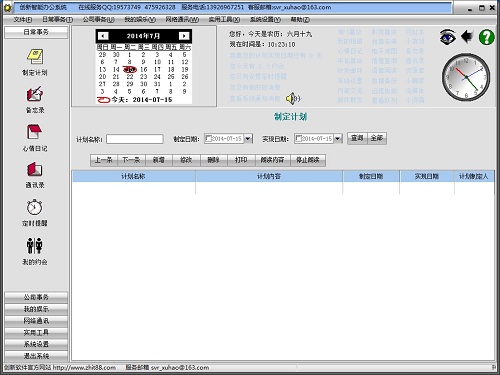Expand the 实现日期 date dropdown arrow
Image resolution: width=500 pixels, height=375 pixels.
click(338, 138)
